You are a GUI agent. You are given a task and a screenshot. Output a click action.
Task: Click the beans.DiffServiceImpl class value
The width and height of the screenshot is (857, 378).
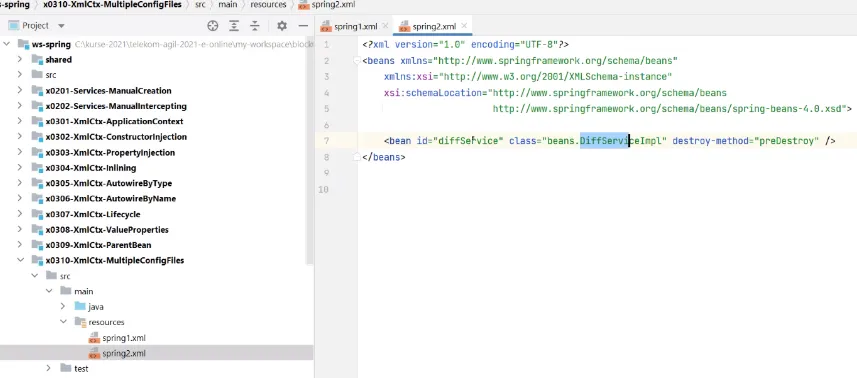click(604, 141)
